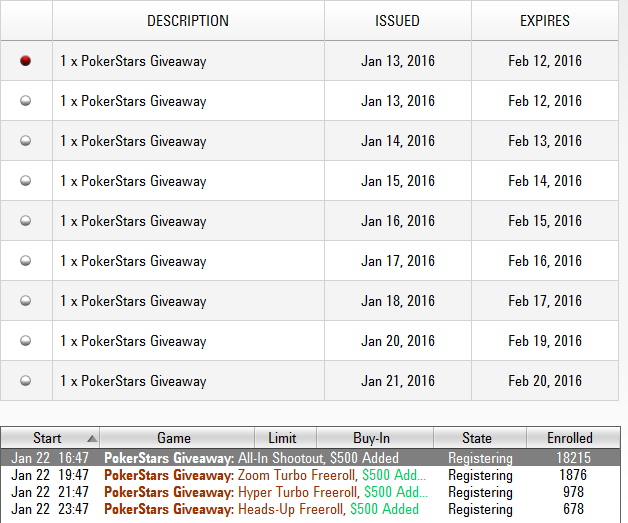
Task: Select the giveaway ticket issued Jan 18, 2016
Action: pyautogui.click(x=26, y=301)
